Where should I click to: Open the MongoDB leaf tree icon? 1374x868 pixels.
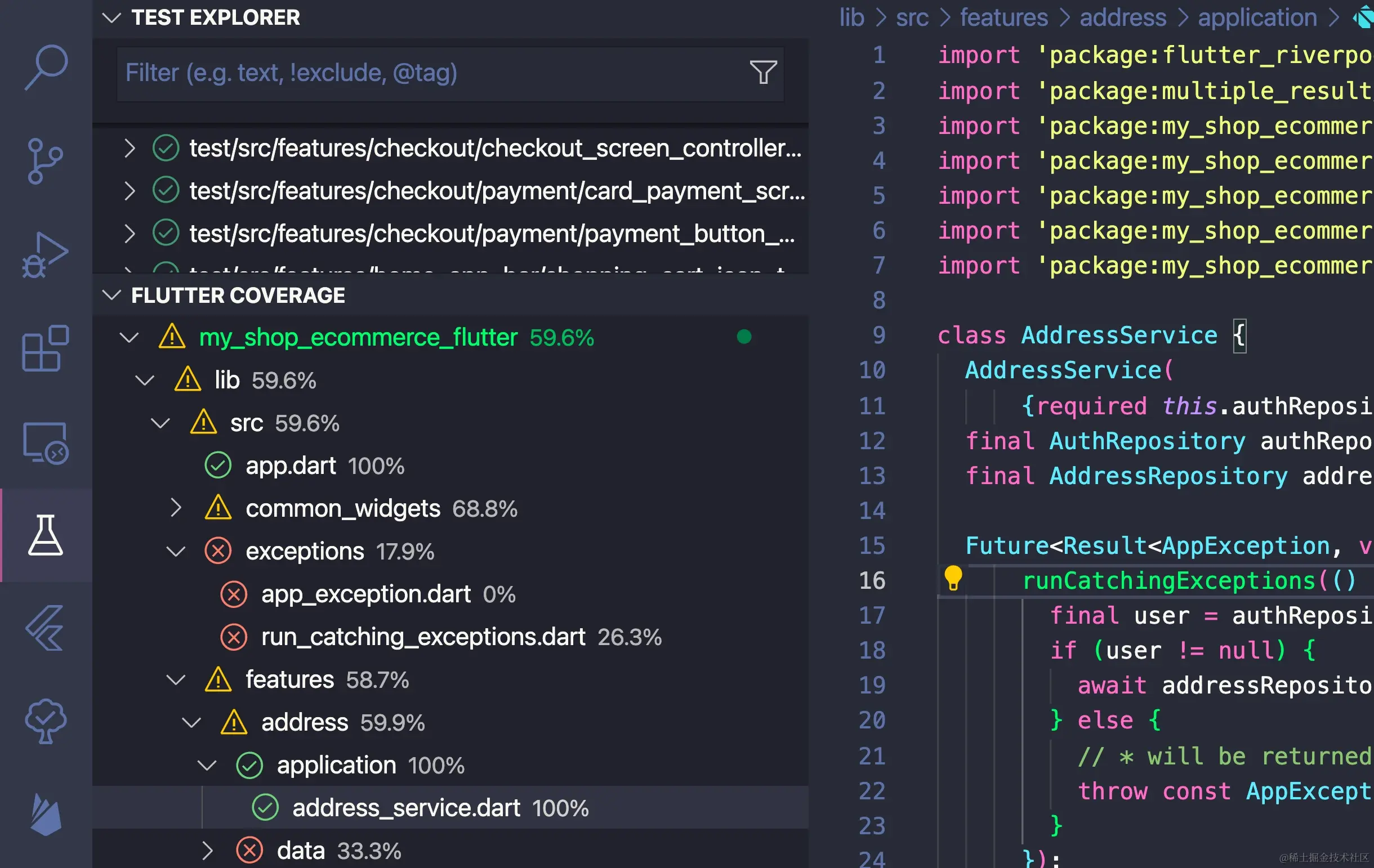pyautogui.click(x=46, y=721)
